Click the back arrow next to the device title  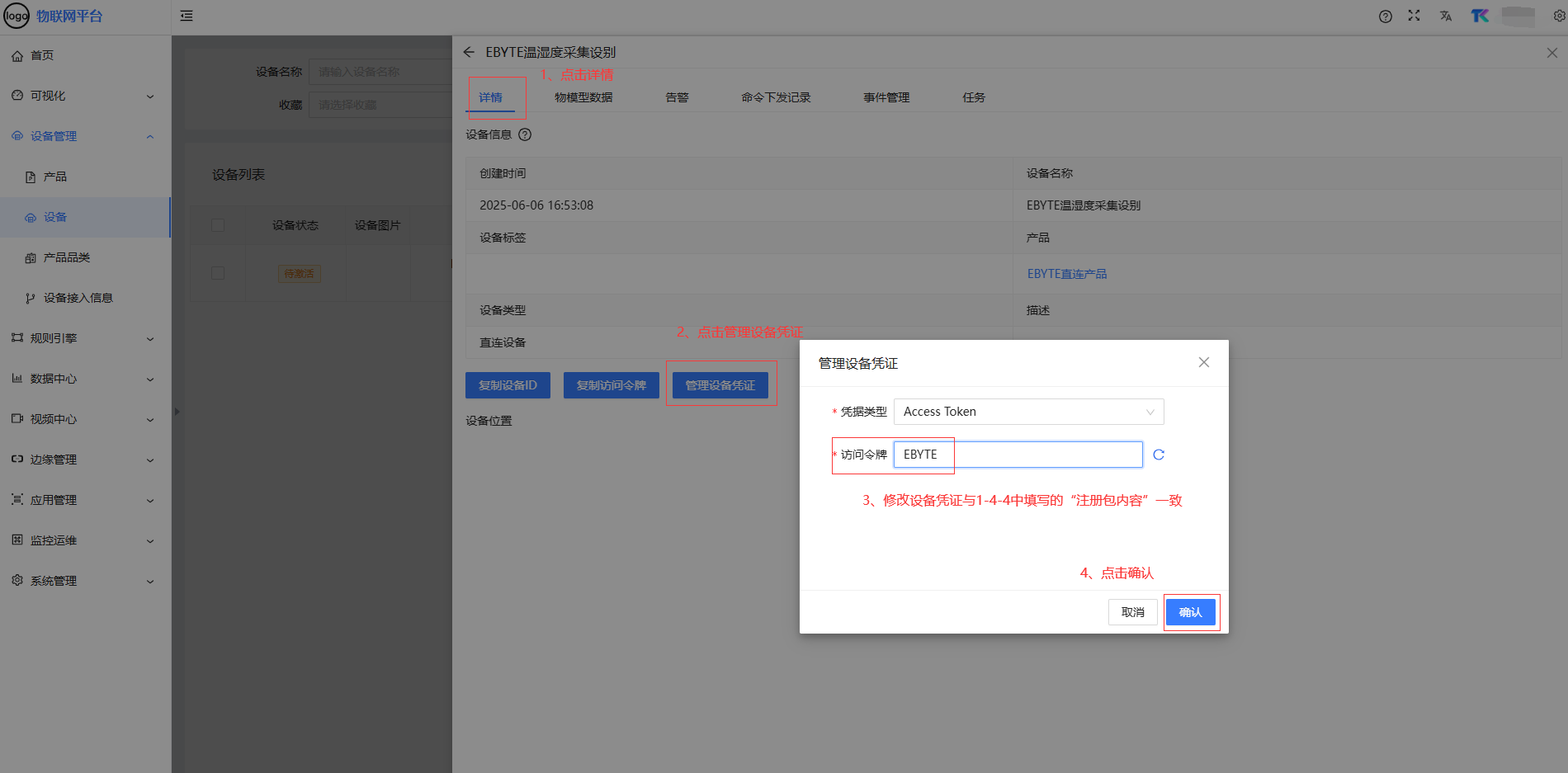[469, 52]
